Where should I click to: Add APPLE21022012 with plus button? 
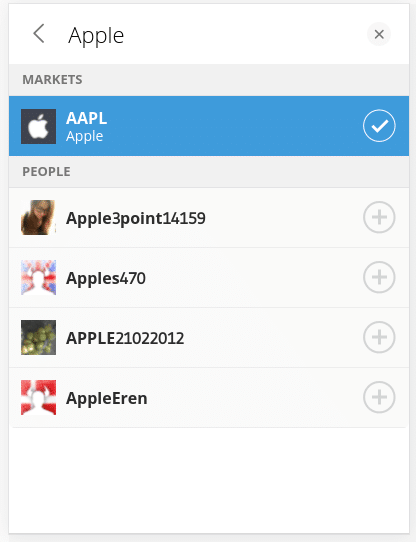379,337
